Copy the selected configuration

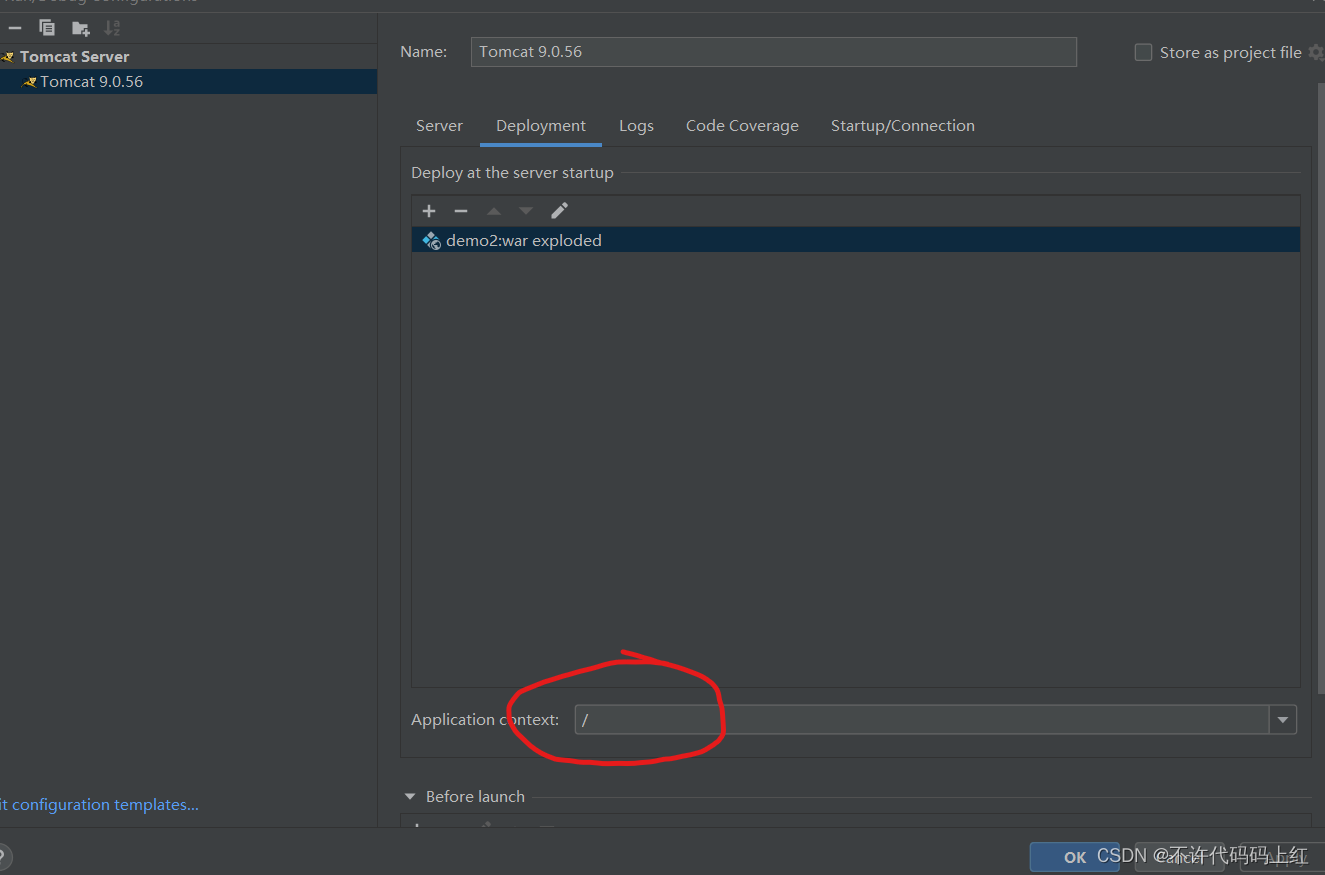tap(47, 28)
